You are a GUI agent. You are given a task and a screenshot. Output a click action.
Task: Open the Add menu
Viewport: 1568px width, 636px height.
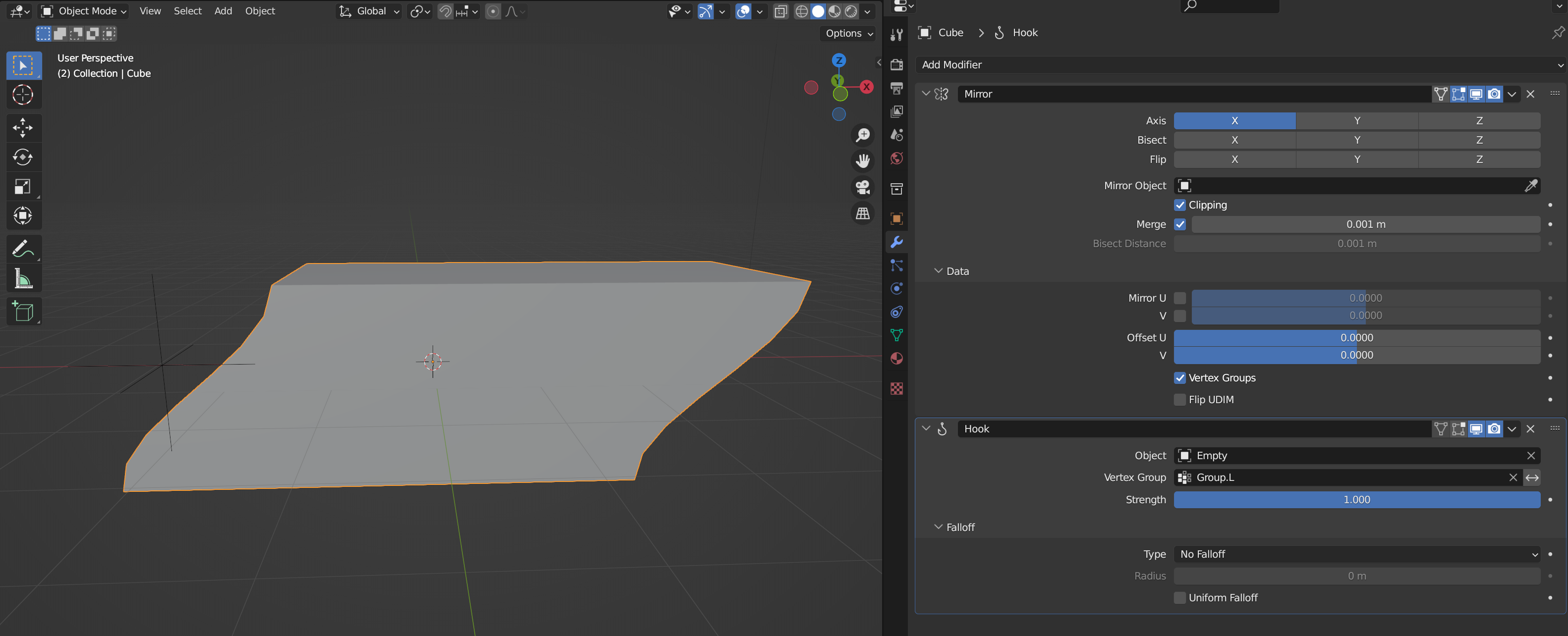(223, 11)
